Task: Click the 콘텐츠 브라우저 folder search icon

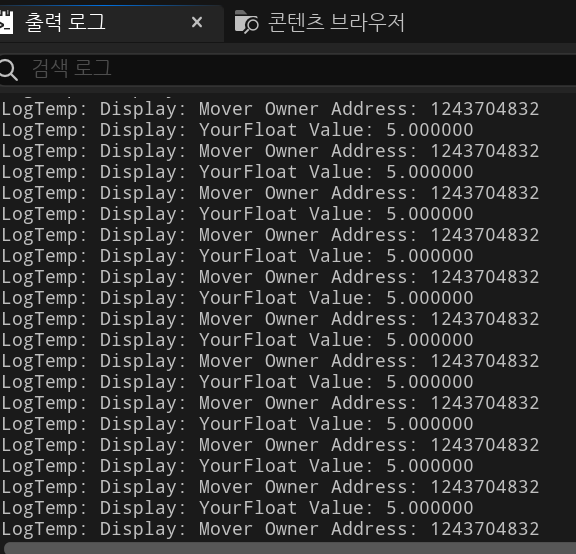Action: (246, 22)
